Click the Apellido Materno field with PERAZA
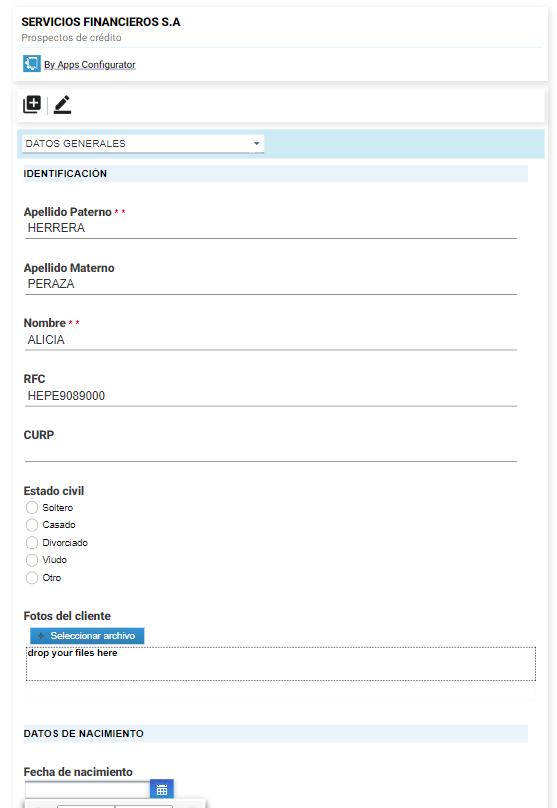 [x=271, y=284]
